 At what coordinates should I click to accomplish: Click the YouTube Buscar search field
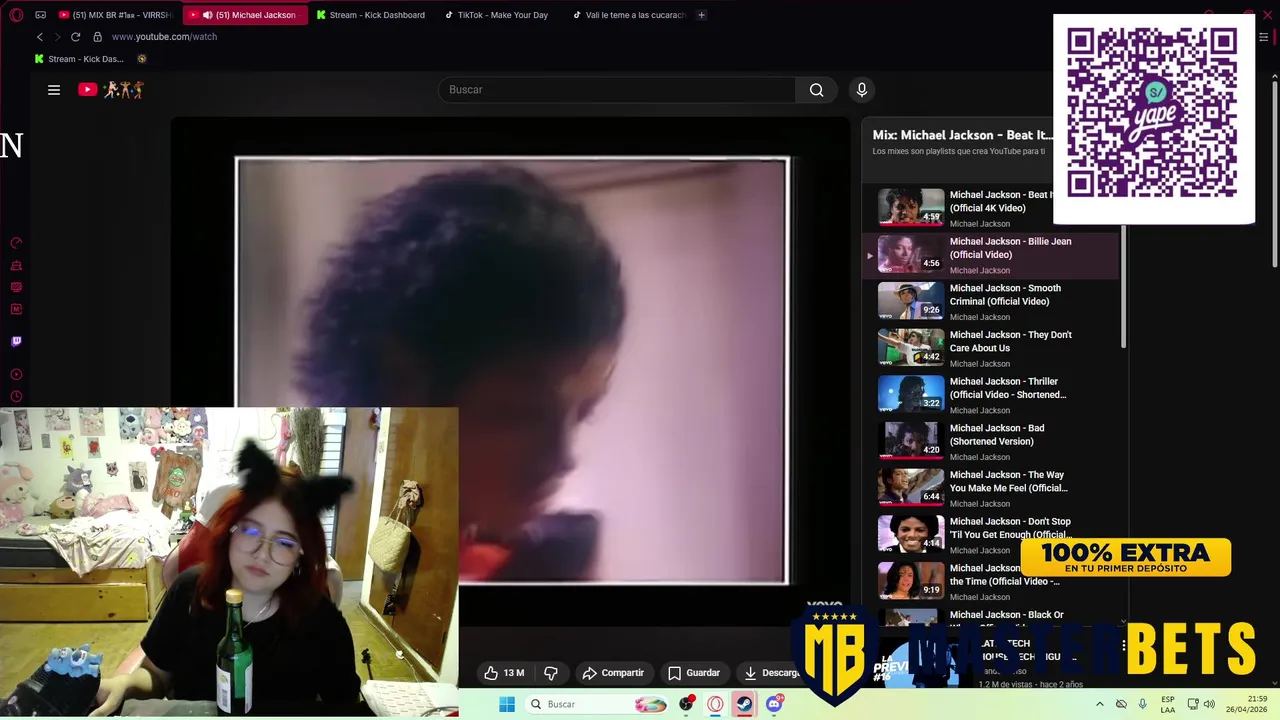[617, 90]
